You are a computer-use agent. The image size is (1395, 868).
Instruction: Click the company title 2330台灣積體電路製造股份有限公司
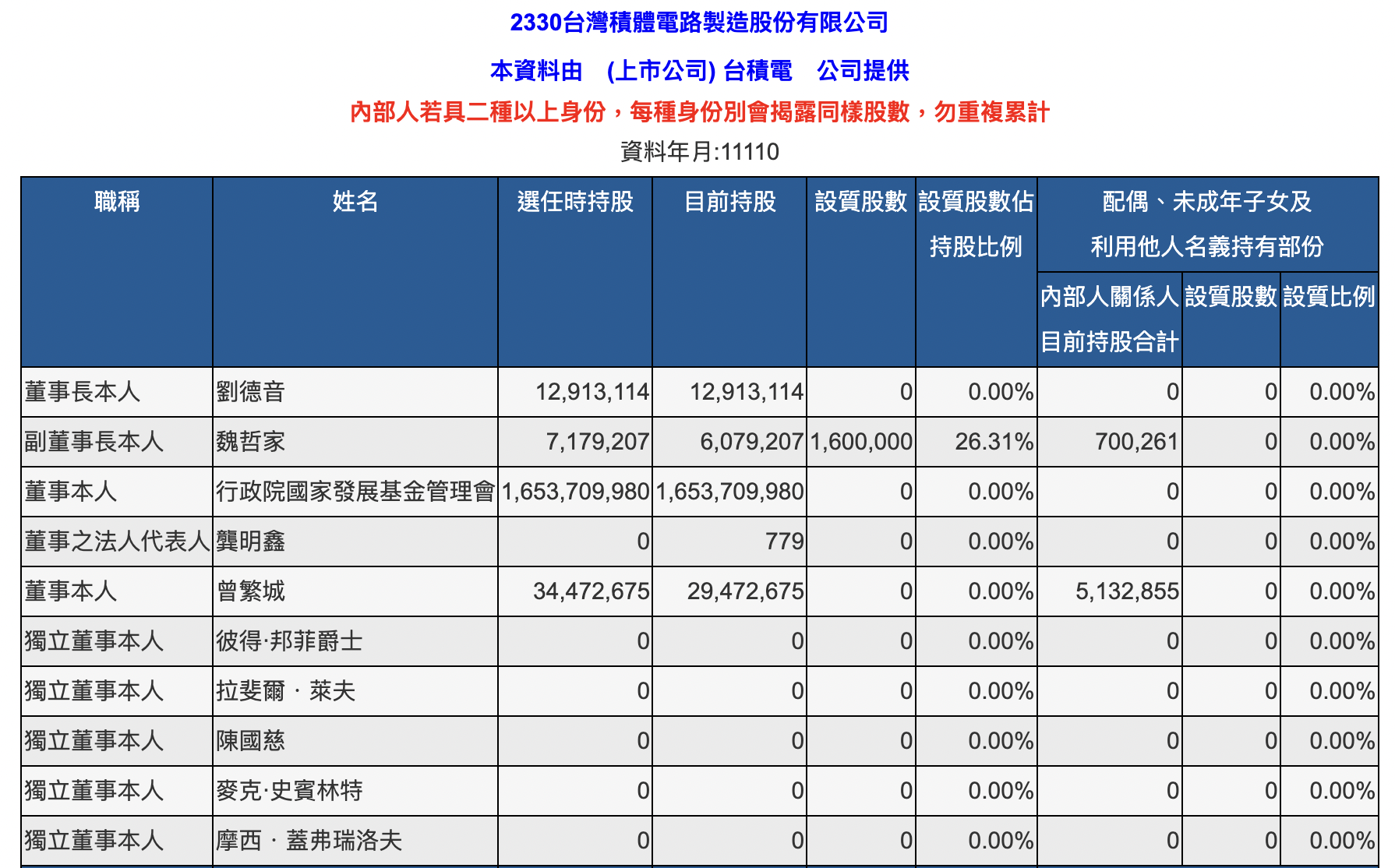click(x=697, y=23)
